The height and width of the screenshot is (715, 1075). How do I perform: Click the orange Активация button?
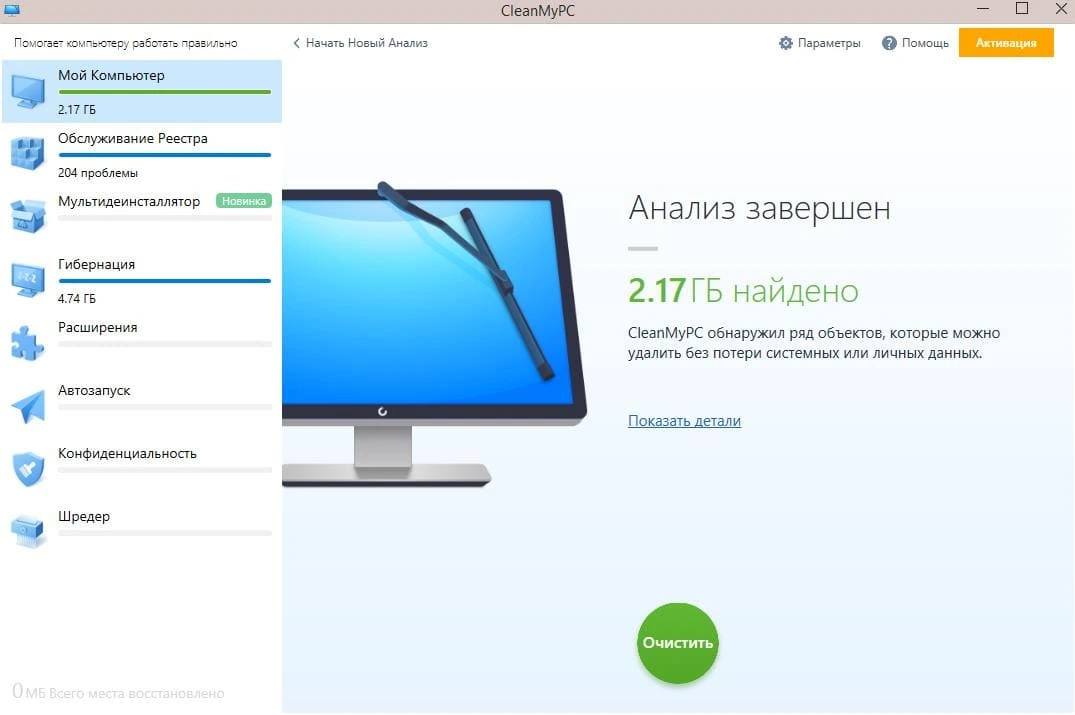pyautogui.click(x=1006, y=43)
